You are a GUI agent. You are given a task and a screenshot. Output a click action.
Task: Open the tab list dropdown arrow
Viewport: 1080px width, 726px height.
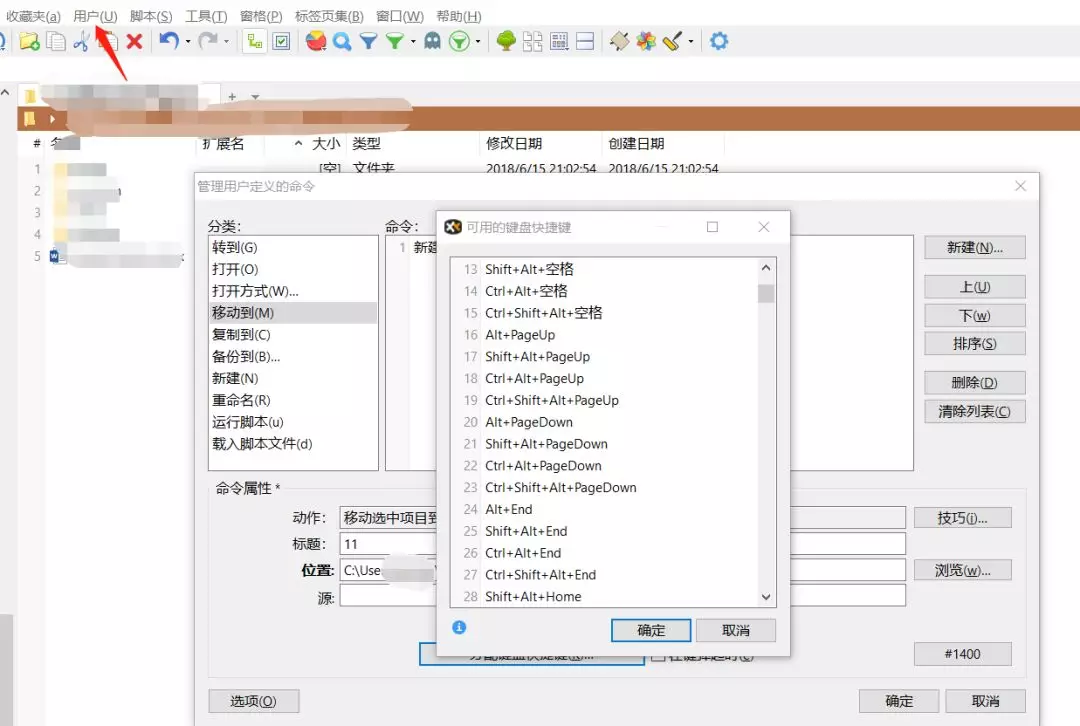[x=255, y=97]
